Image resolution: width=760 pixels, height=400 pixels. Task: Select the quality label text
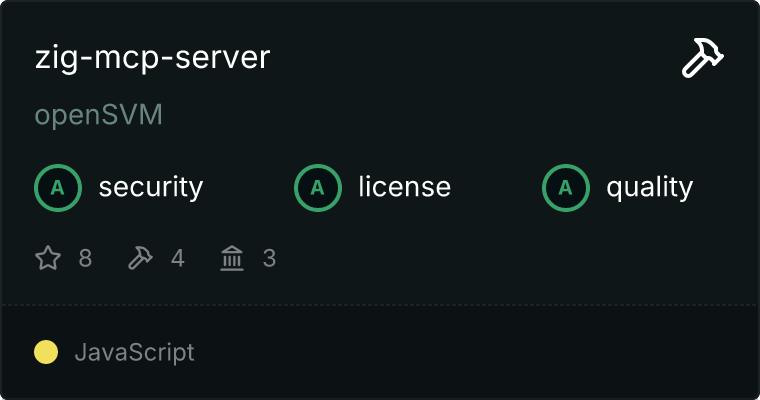pos(649,187)
